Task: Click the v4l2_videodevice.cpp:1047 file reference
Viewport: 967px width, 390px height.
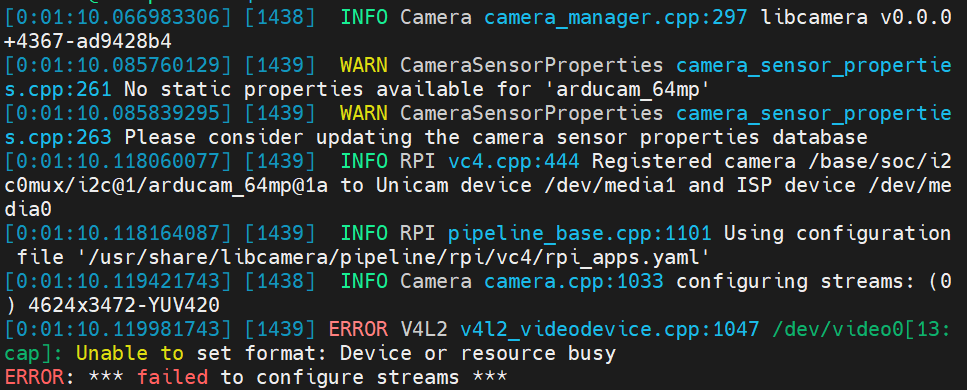Action: click(609, 330)
